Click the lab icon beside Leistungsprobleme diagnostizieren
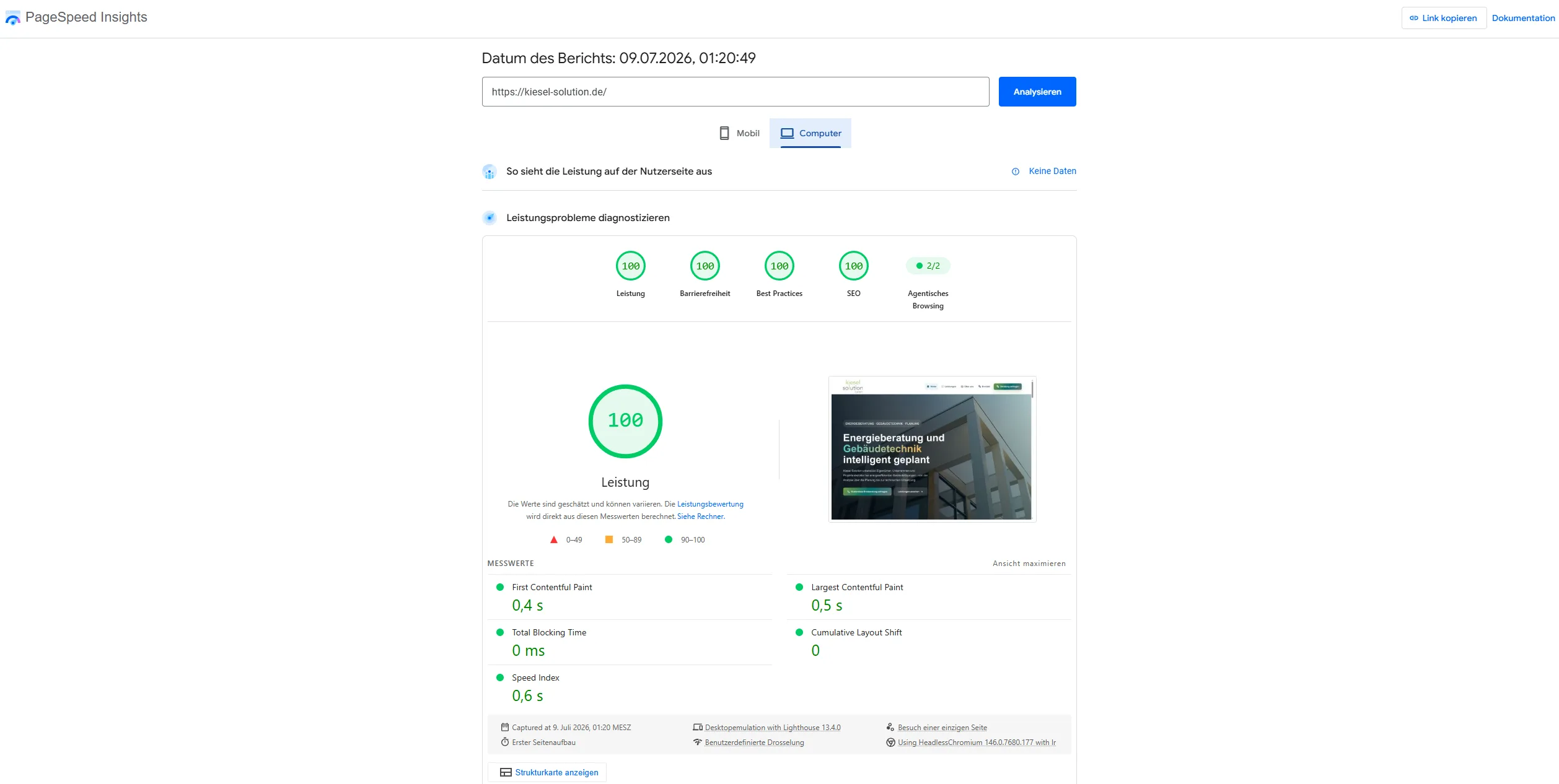 [x=490, y=218]
